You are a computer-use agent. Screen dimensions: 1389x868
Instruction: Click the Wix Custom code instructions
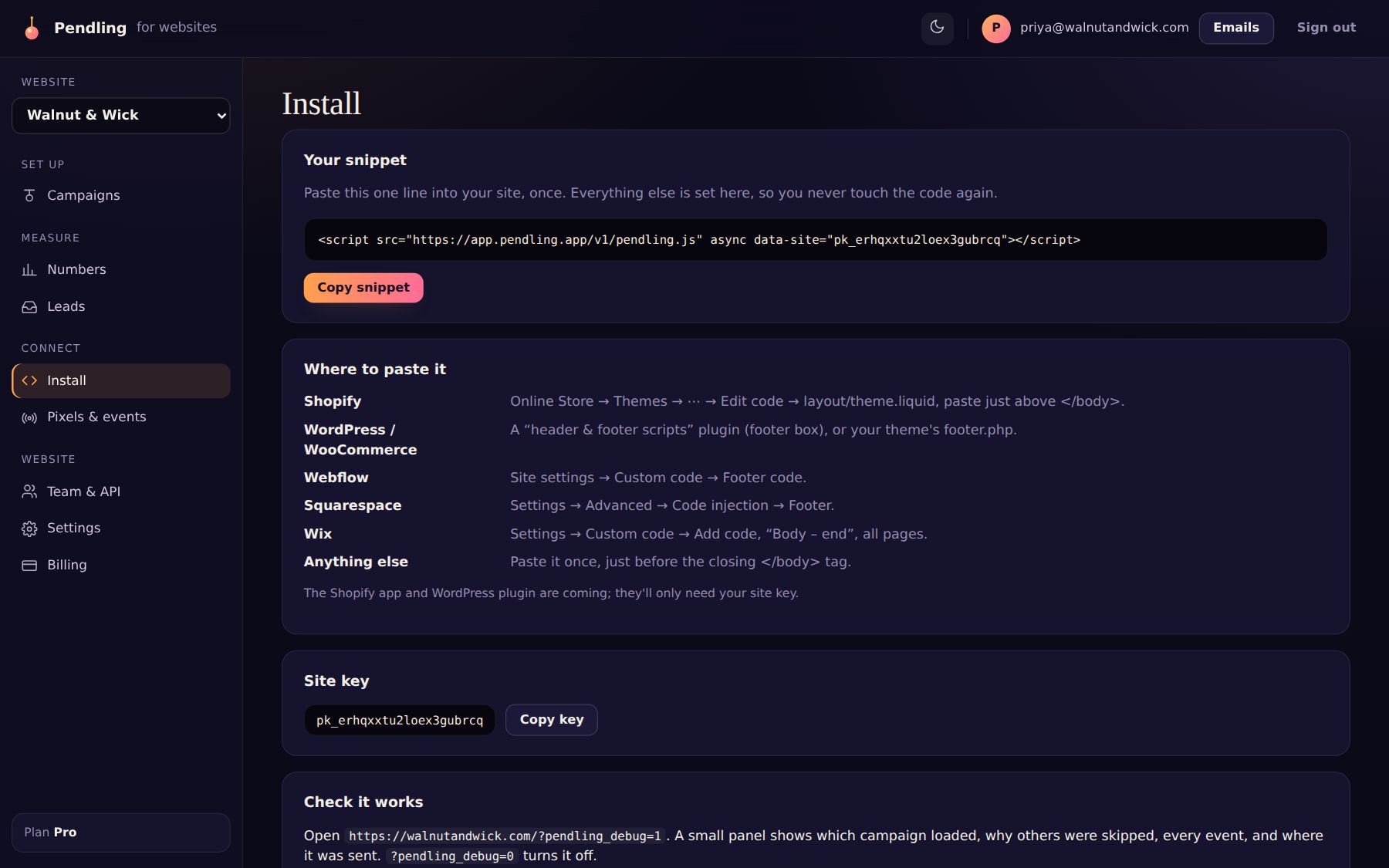click(x=718, y=534)
